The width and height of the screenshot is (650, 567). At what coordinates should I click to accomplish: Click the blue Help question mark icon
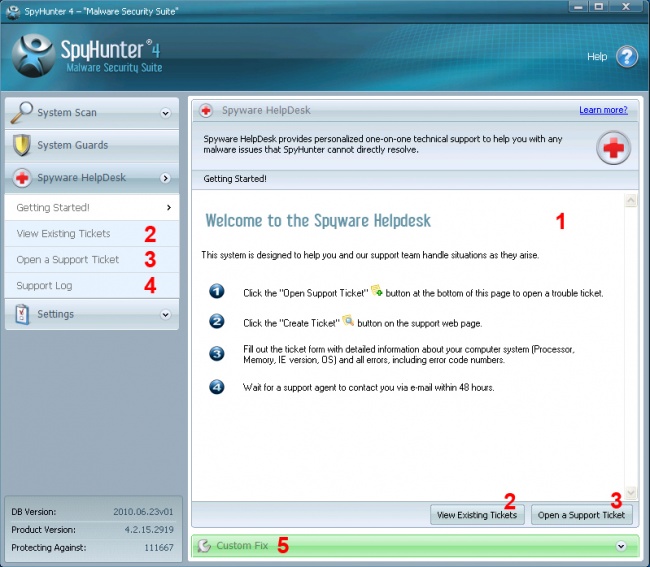[x=626, y=56]
